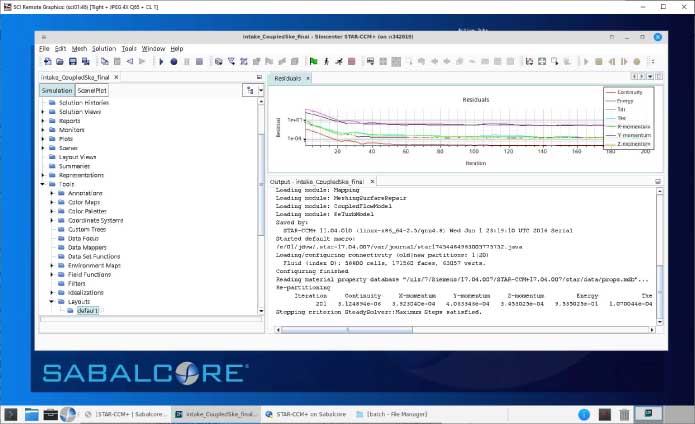Click the Undo left-triangle toolbar icon

(x=130, y=62)
